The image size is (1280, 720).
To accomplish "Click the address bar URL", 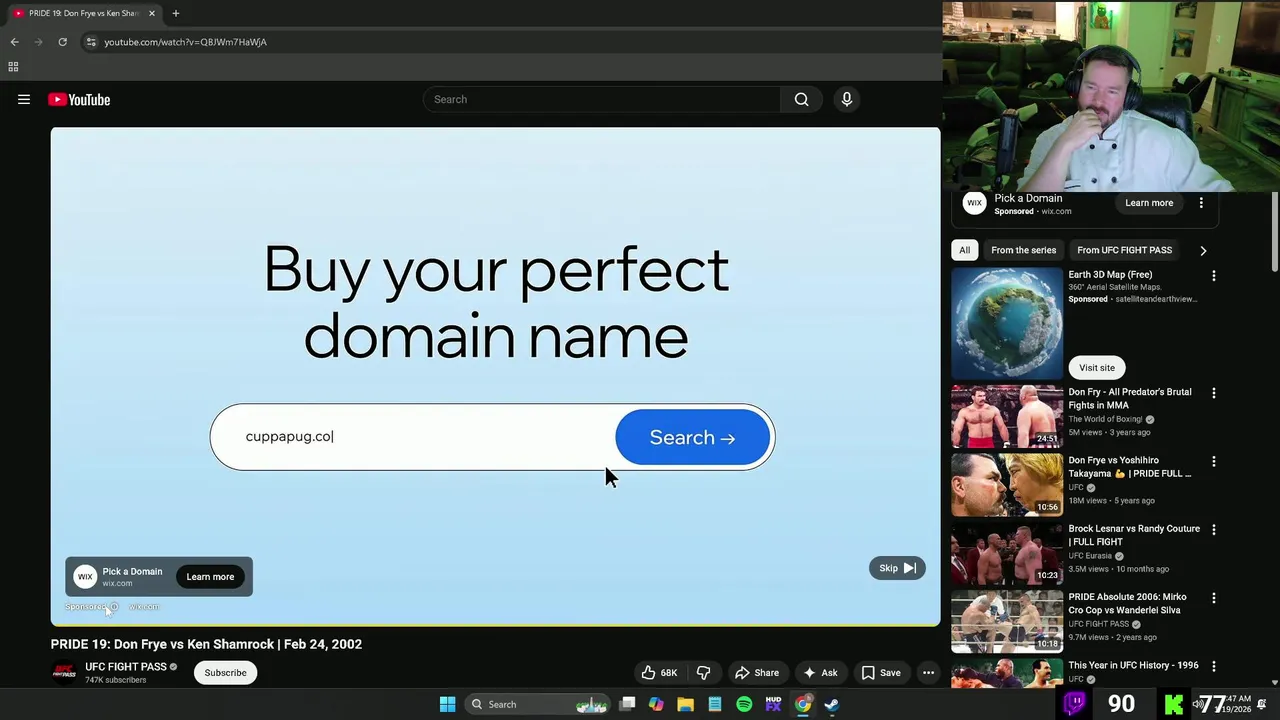I will click(x=185, y=42).
